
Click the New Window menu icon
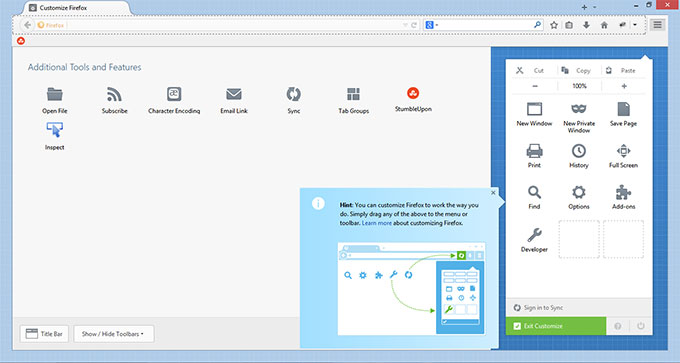[534, 109]
